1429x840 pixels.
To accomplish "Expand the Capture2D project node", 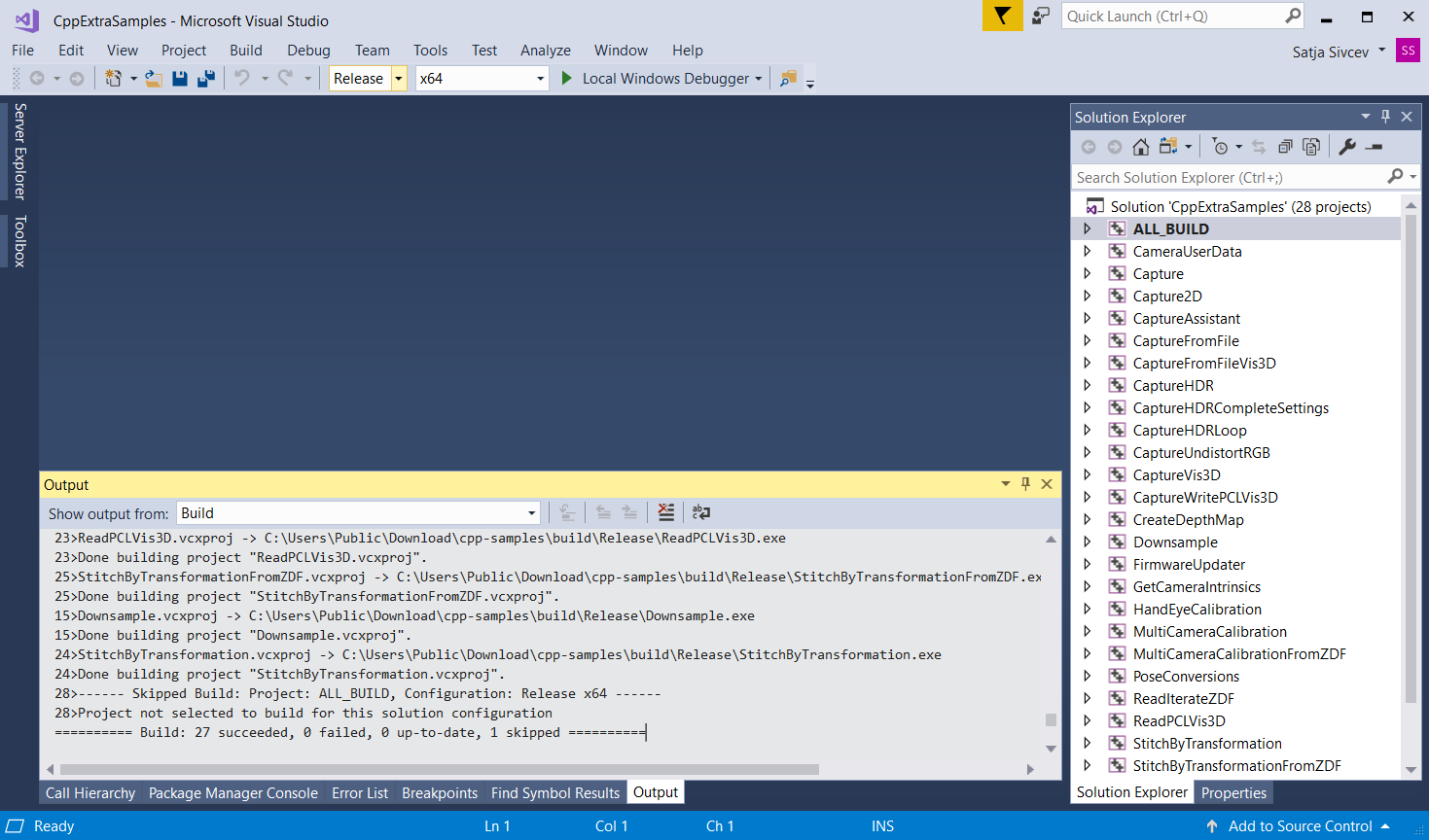I will (x=1088, y=296).
